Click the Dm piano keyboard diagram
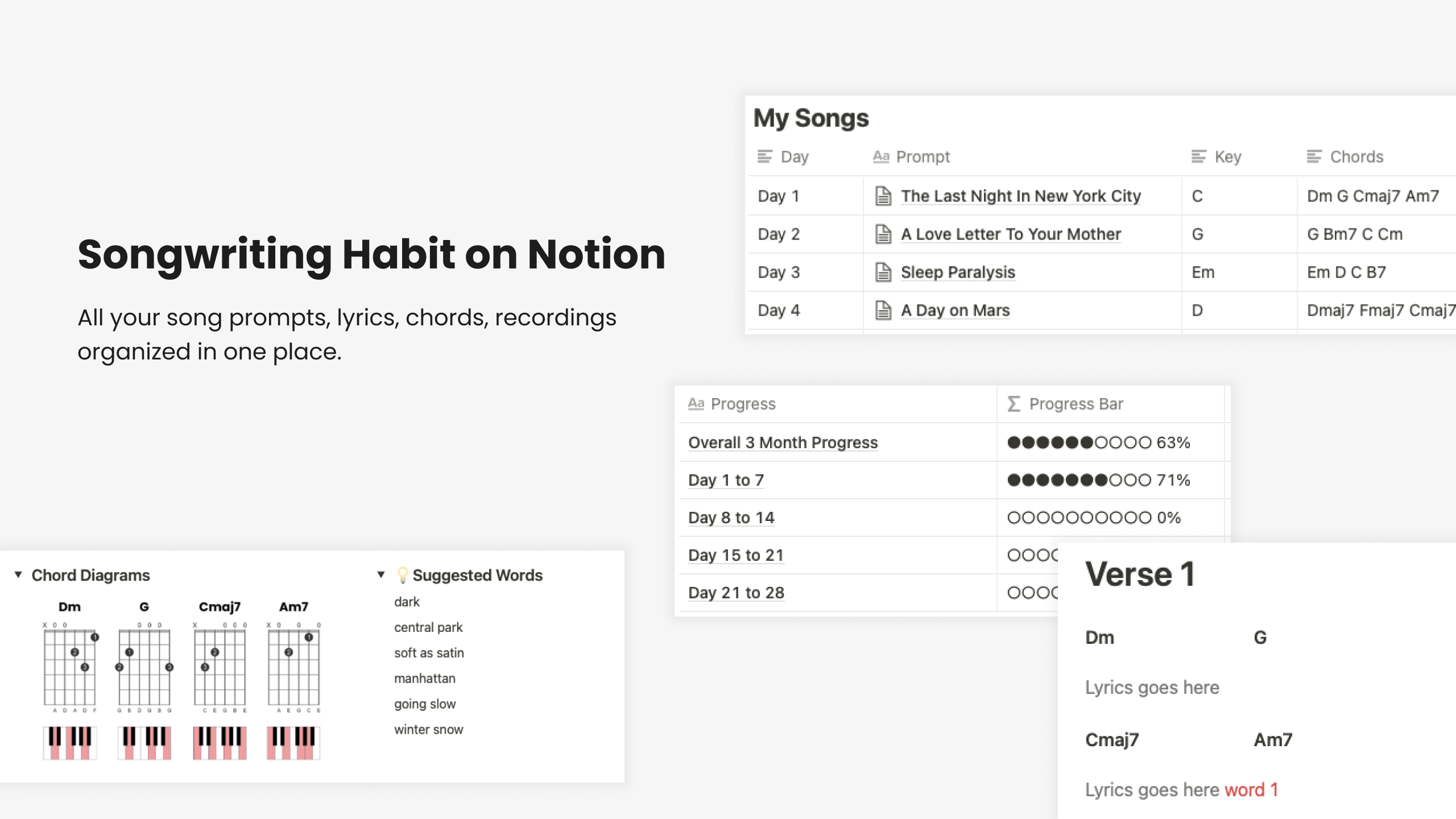 pyautogui.click(x=70, y=743)
